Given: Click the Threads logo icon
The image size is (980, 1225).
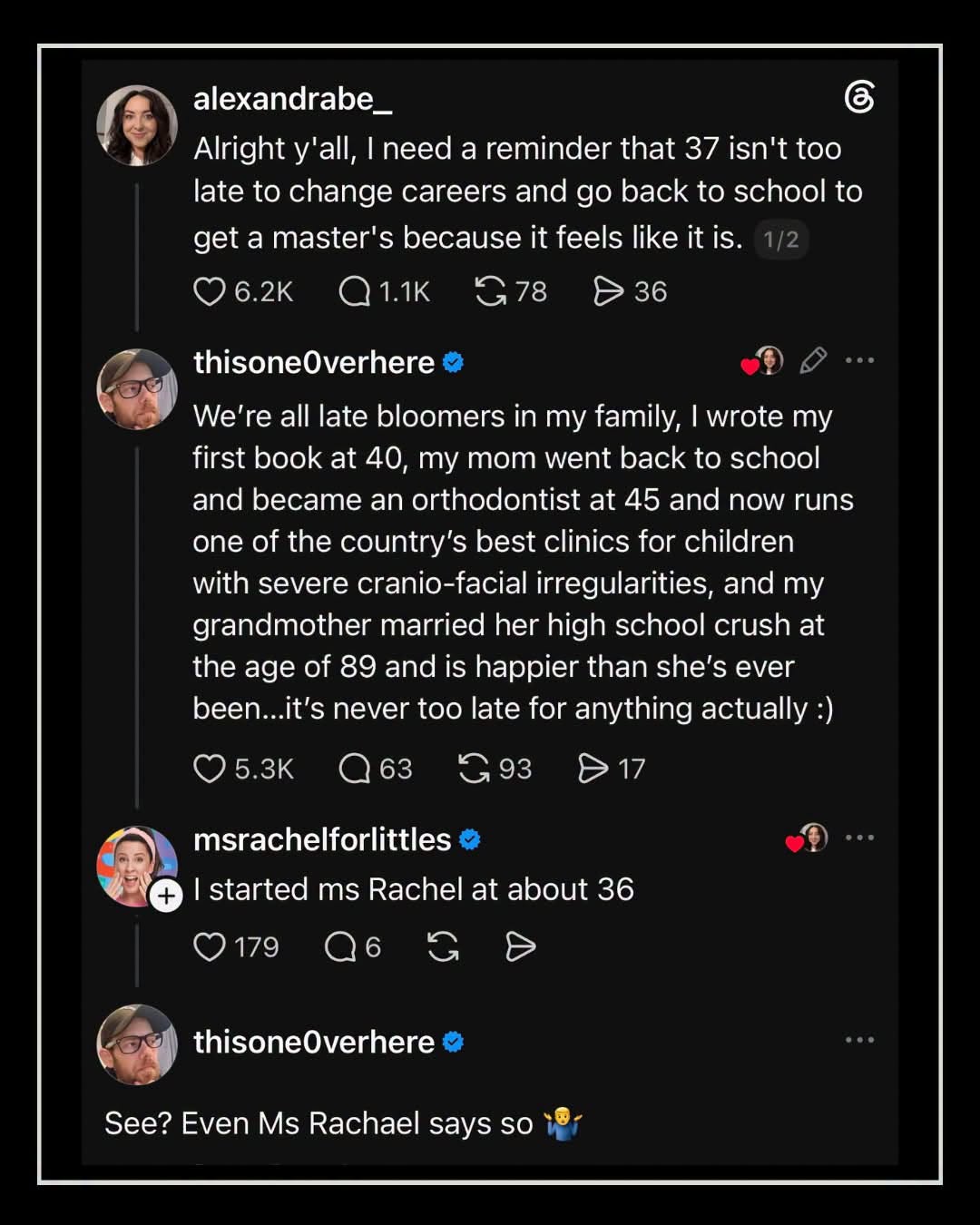Looking at the screenshot, I should coord(858,97).
